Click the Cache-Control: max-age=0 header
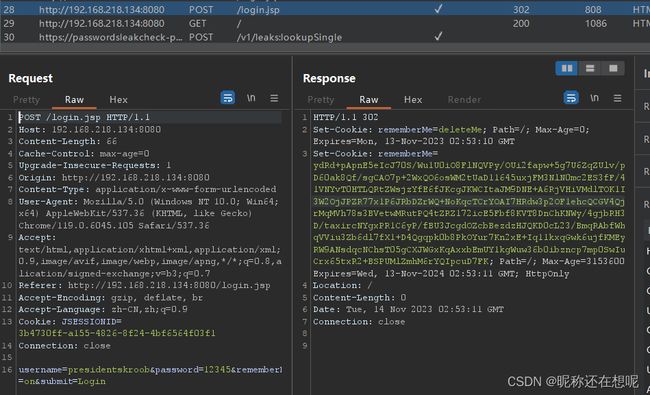The height and width of the screenshot is (395, 650). point(84,153)
